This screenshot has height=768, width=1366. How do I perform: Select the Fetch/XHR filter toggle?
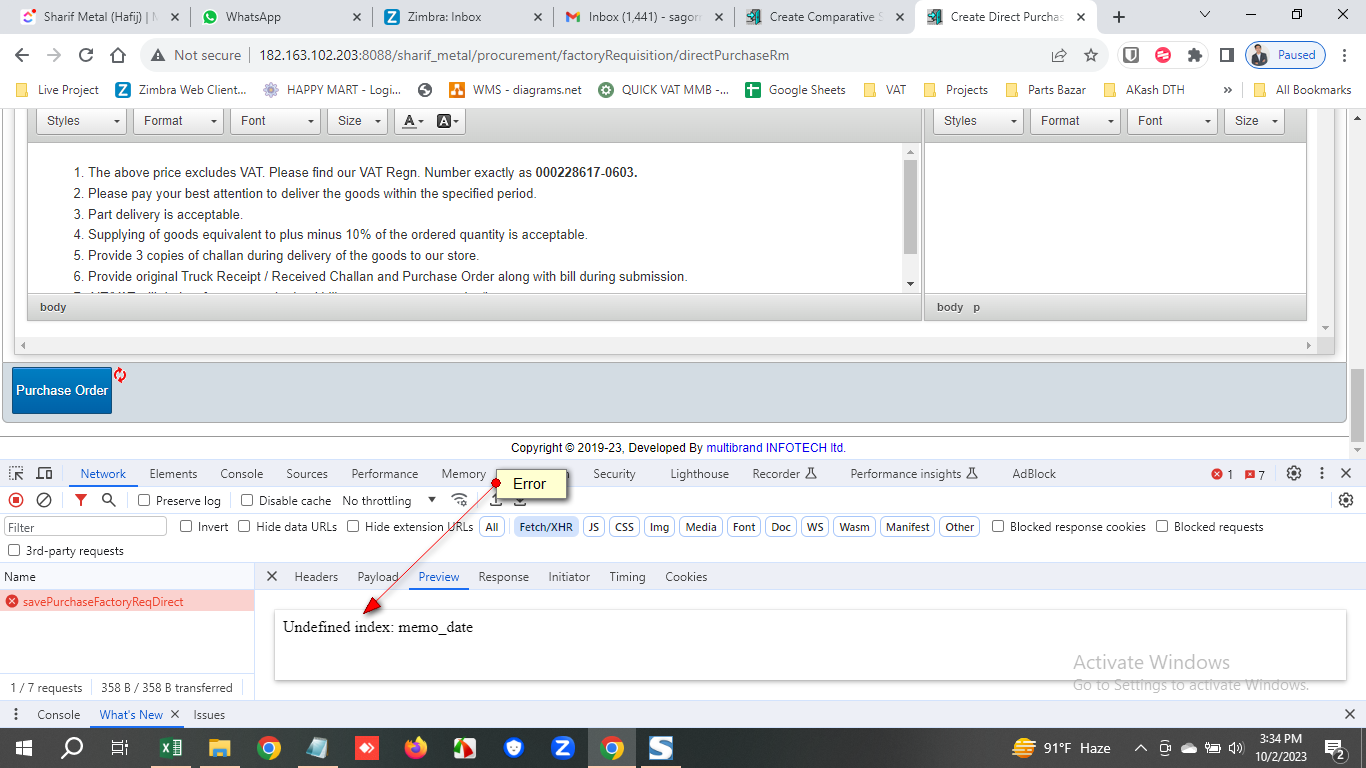click(546, 527)
